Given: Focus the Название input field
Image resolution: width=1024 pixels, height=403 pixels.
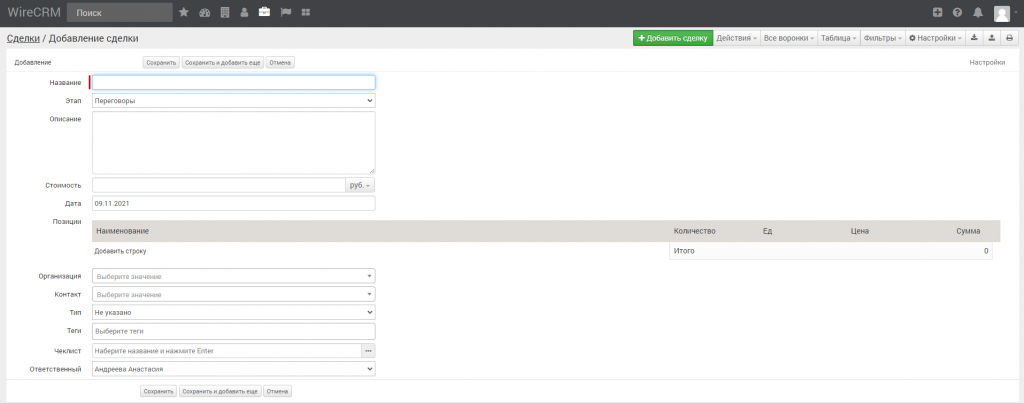Looking at the screenshot, I should coord(233,83).
